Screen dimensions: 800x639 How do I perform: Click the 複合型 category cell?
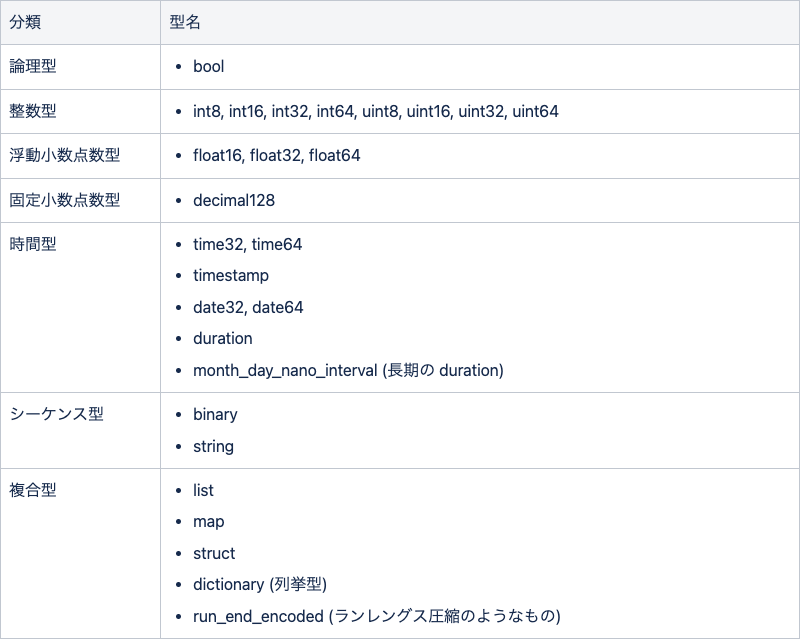(x=33, y=490)
